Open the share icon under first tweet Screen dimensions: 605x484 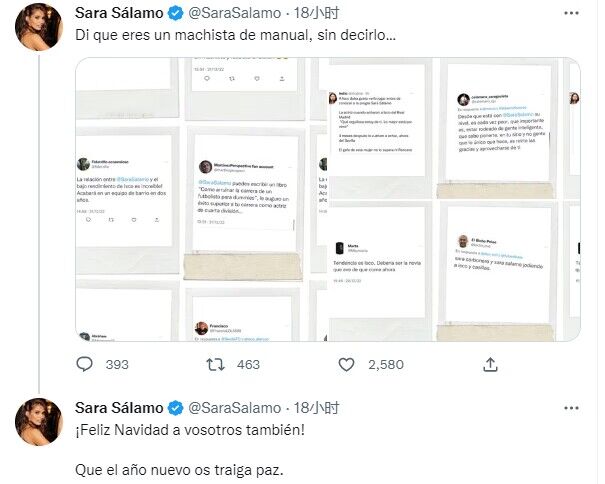tap(490, 364)
